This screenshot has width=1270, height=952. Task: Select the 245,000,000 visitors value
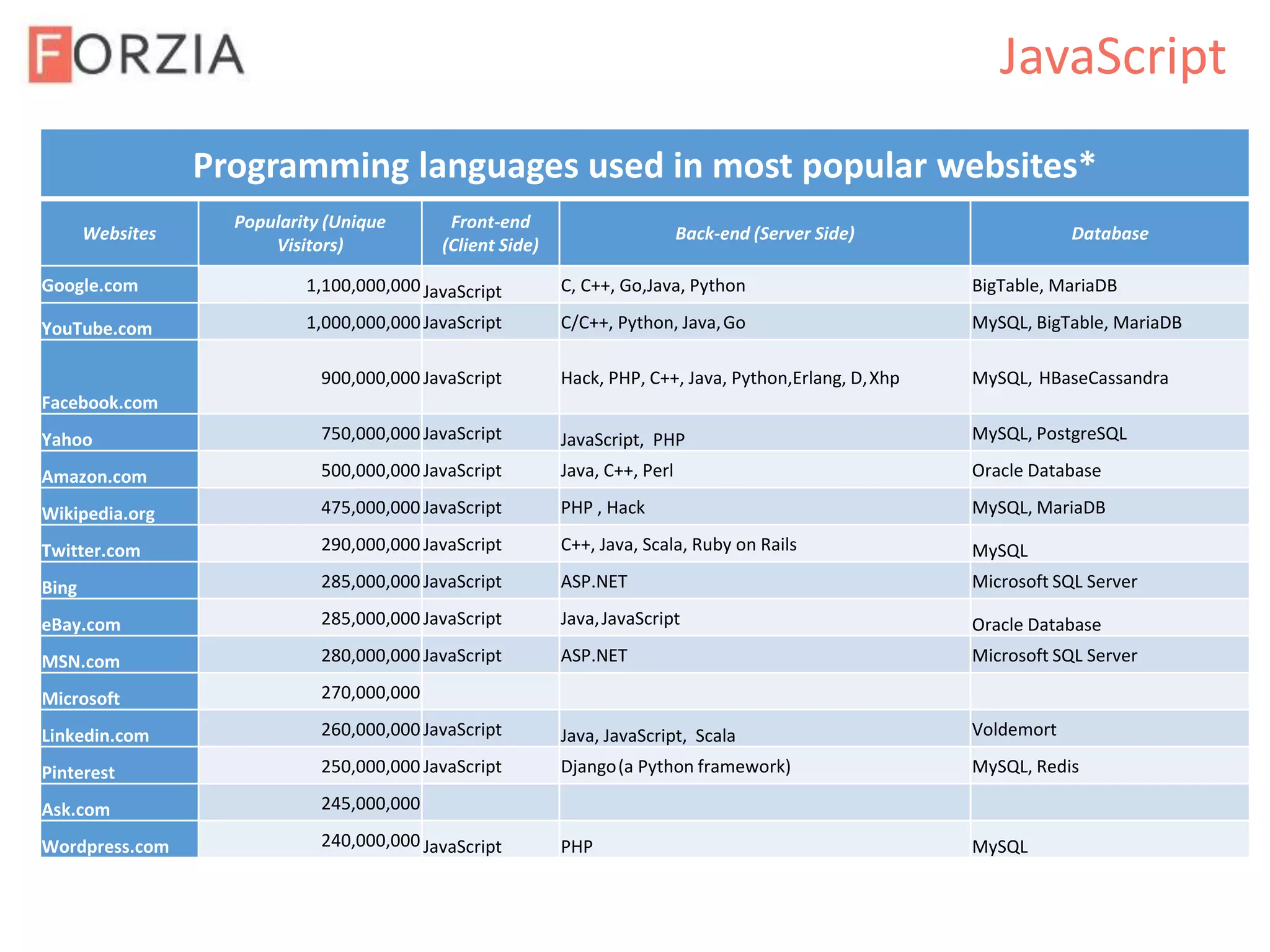[x=371, y=804]
